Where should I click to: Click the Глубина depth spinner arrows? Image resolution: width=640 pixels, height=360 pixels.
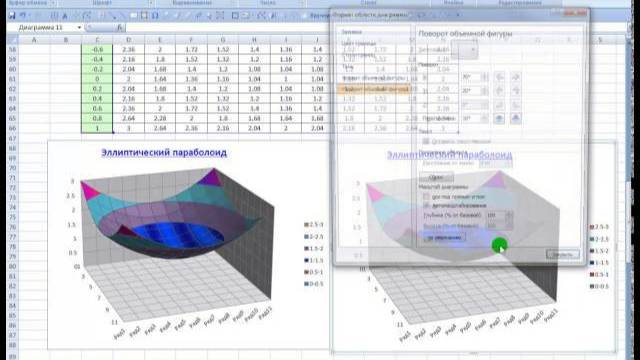click(509, 215)
